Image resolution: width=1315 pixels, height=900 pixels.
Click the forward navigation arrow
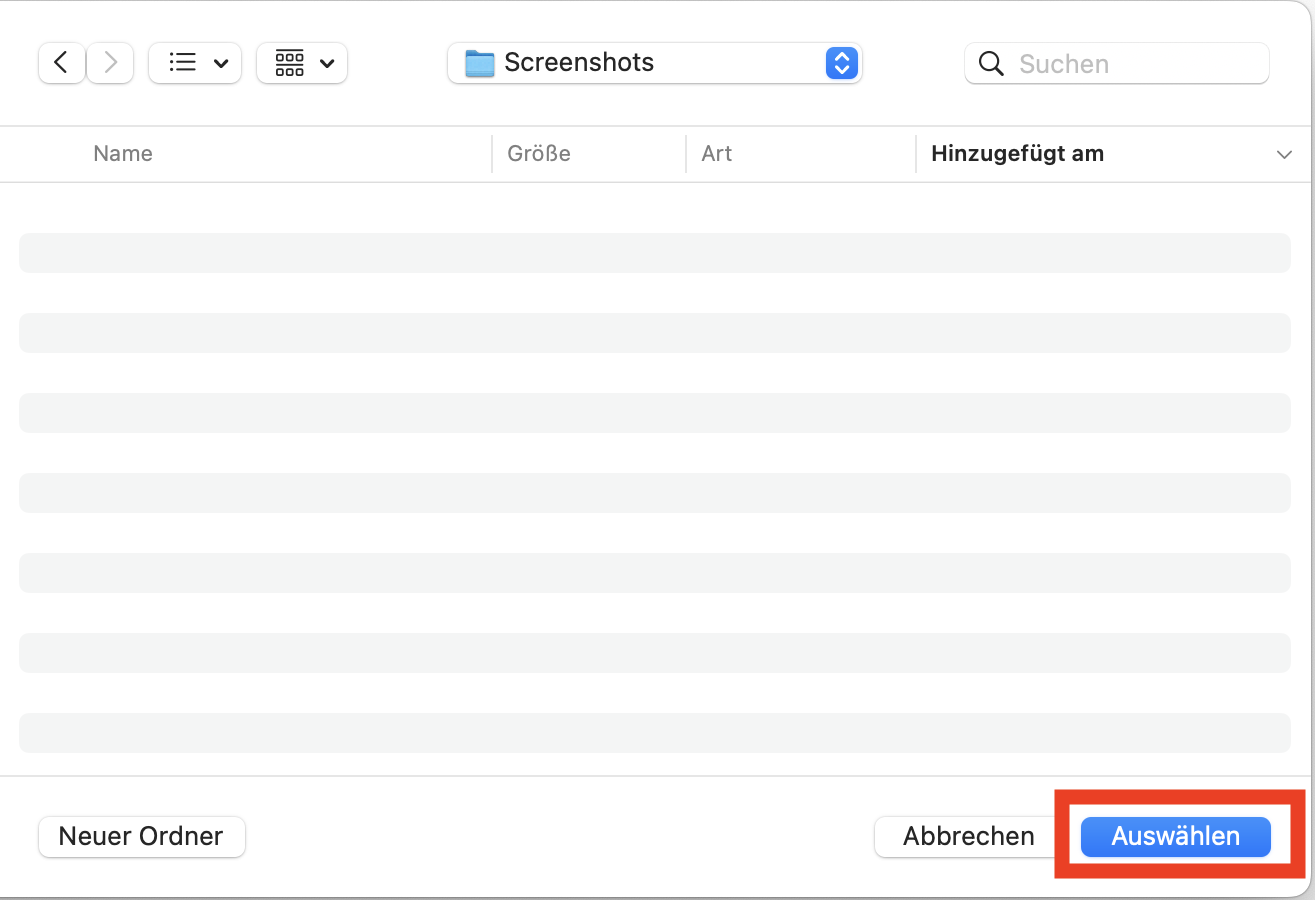tap(109, 62)
